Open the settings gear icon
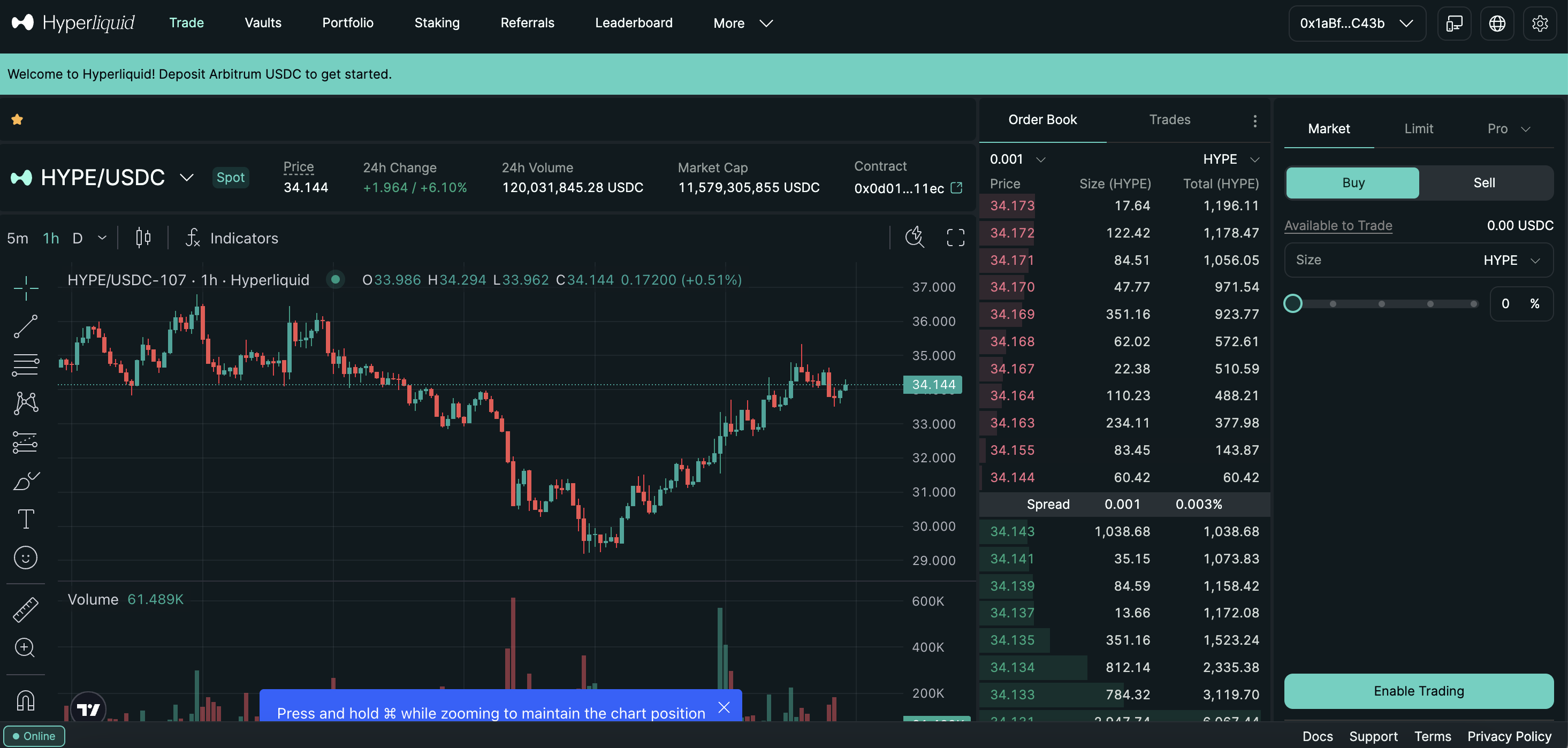The width and height of the screenshot is (1568, 748). [x=1540, y=23]
